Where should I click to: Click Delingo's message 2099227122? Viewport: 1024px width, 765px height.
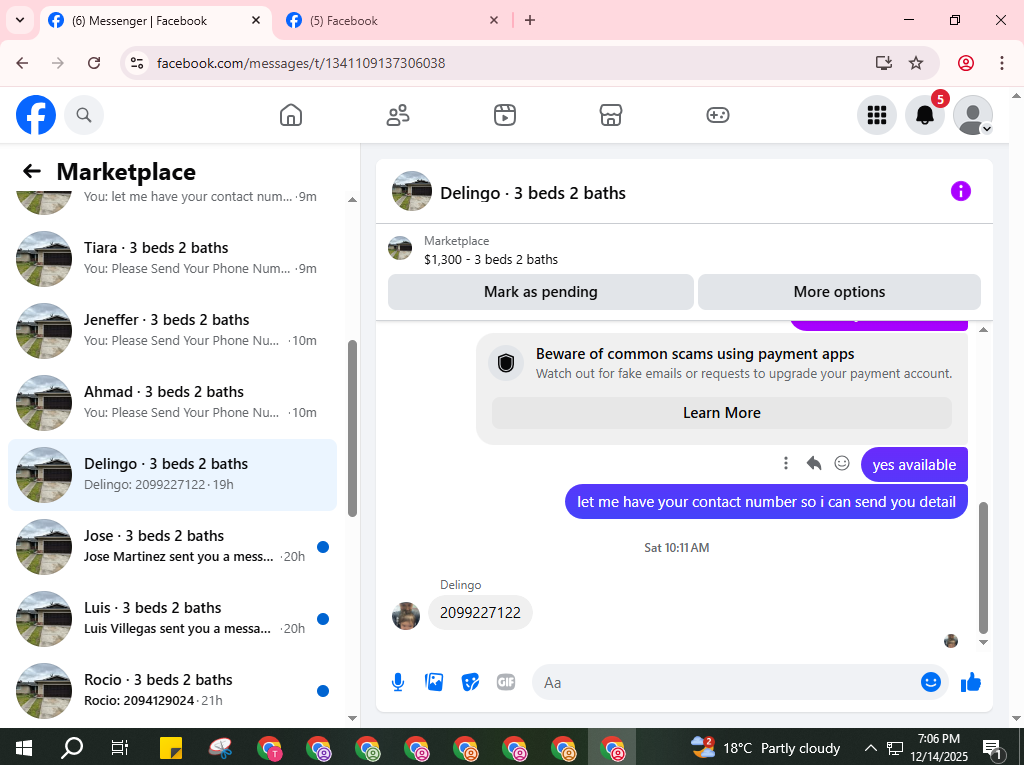tap(480, 613)
